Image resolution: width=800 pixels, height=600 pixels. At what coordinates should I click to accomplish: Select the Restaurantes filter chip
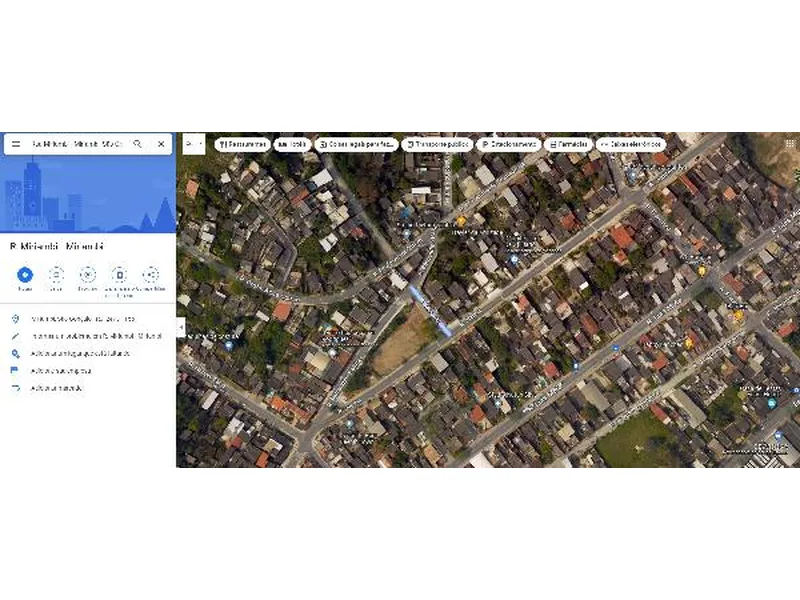(x=243, y=145)
